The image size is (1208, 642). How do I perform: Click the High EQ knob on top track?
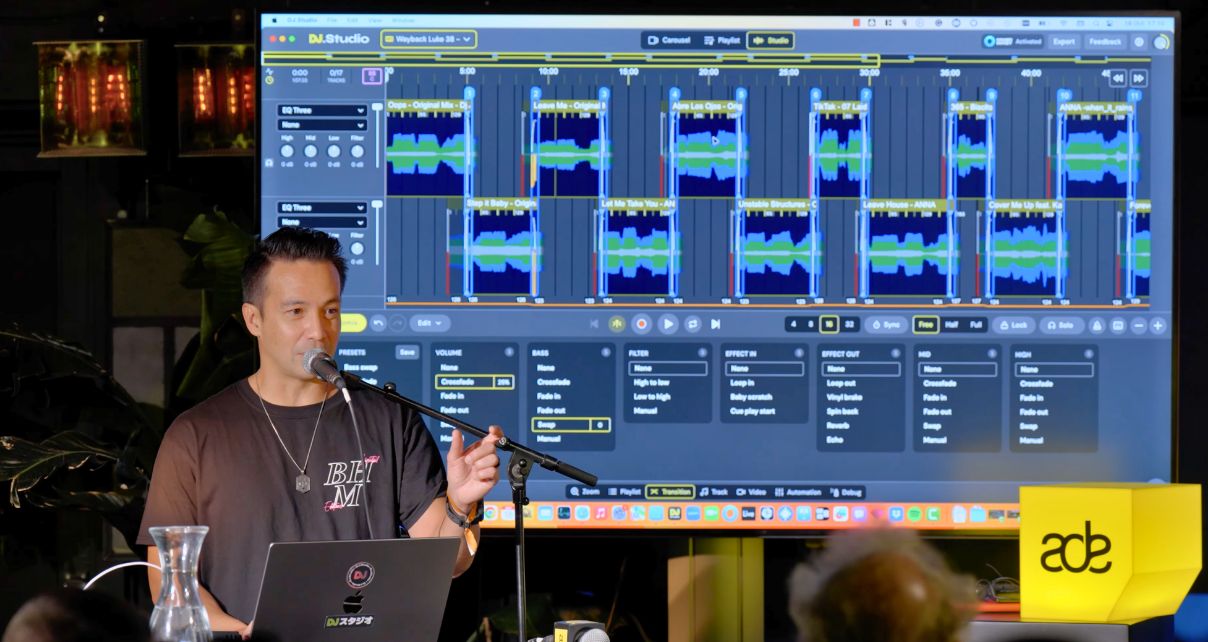[x=287, y=151]
